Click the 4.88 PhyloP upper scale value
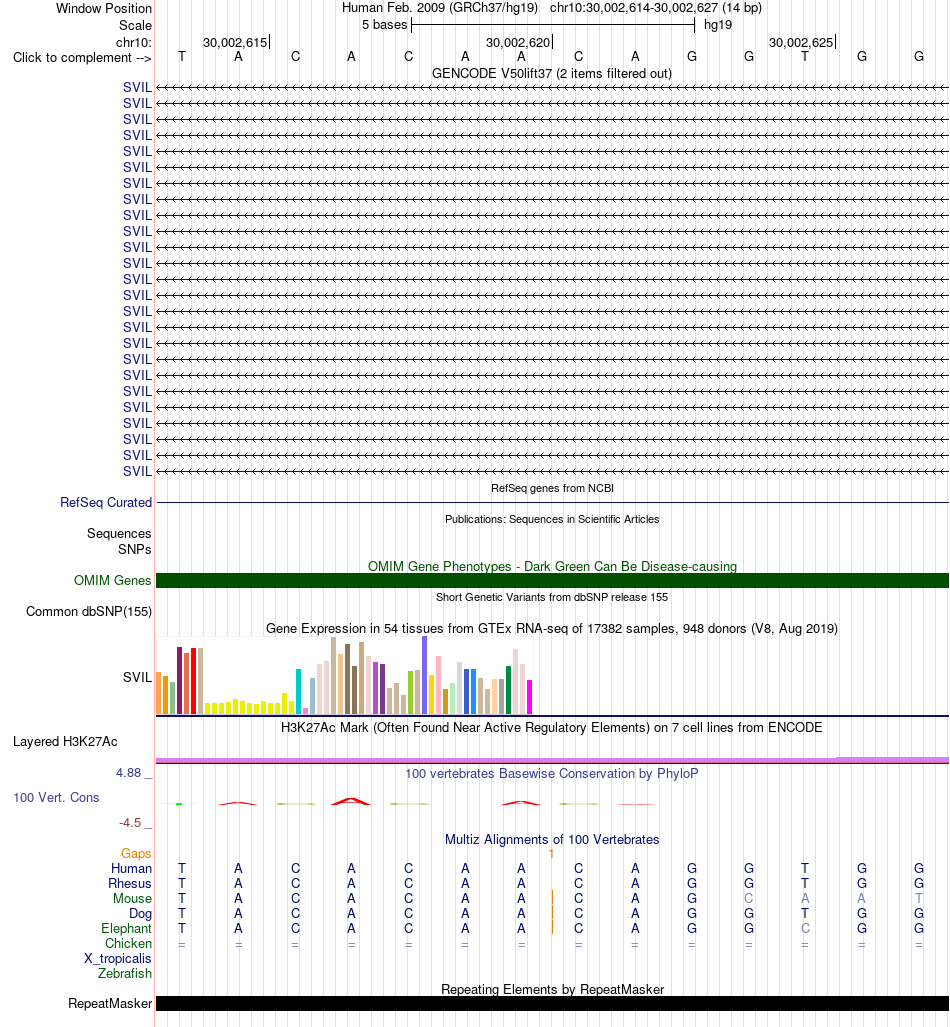 click(x=129, y=773)
